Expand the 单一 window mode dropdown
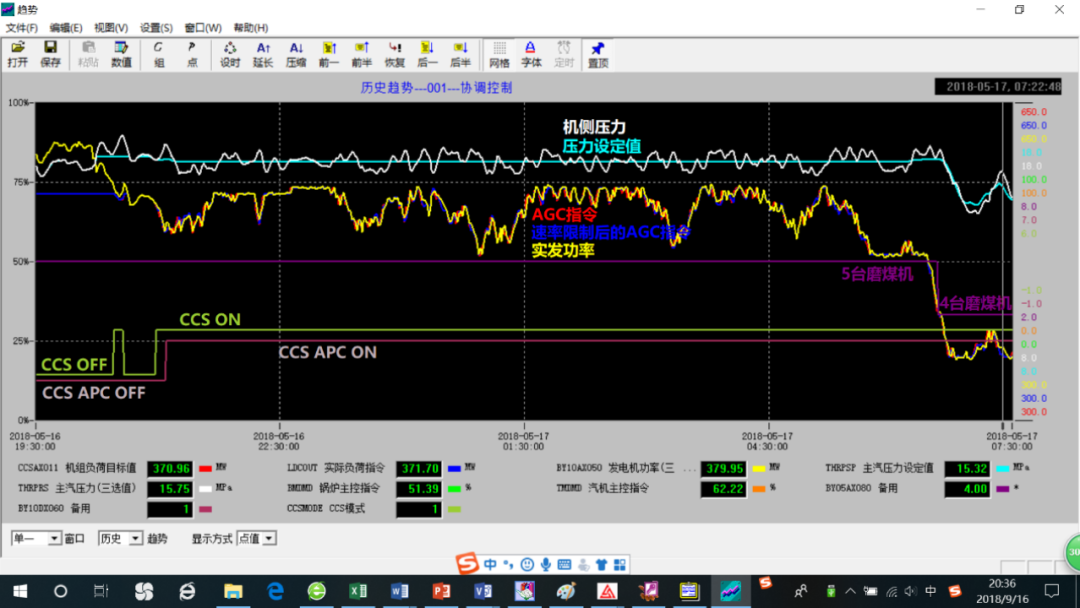The image size is (1080, 608). pos(55,539)
